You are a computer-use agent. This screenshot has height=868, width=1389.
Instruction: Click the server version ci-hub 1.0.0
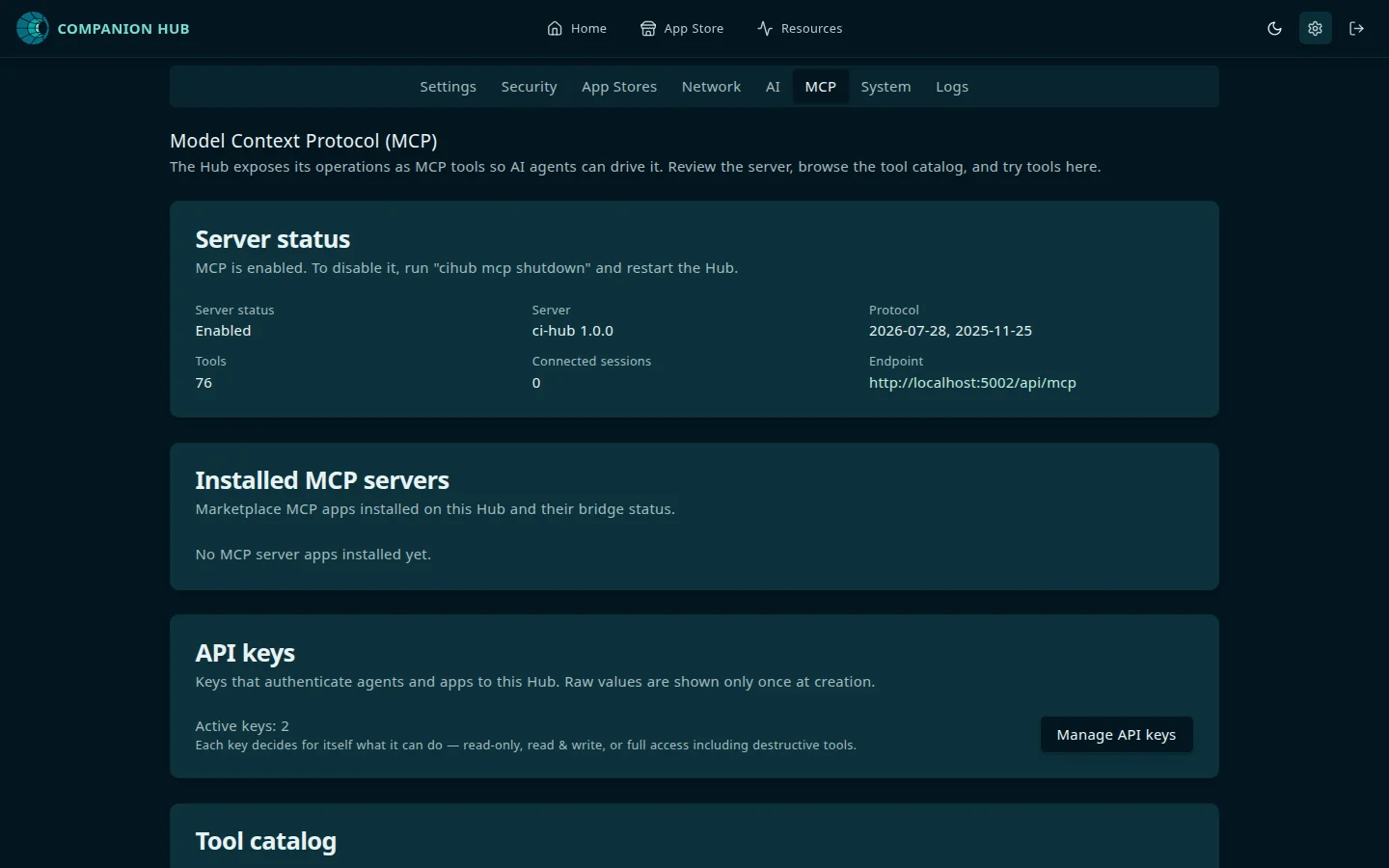(x=573, y=331)
